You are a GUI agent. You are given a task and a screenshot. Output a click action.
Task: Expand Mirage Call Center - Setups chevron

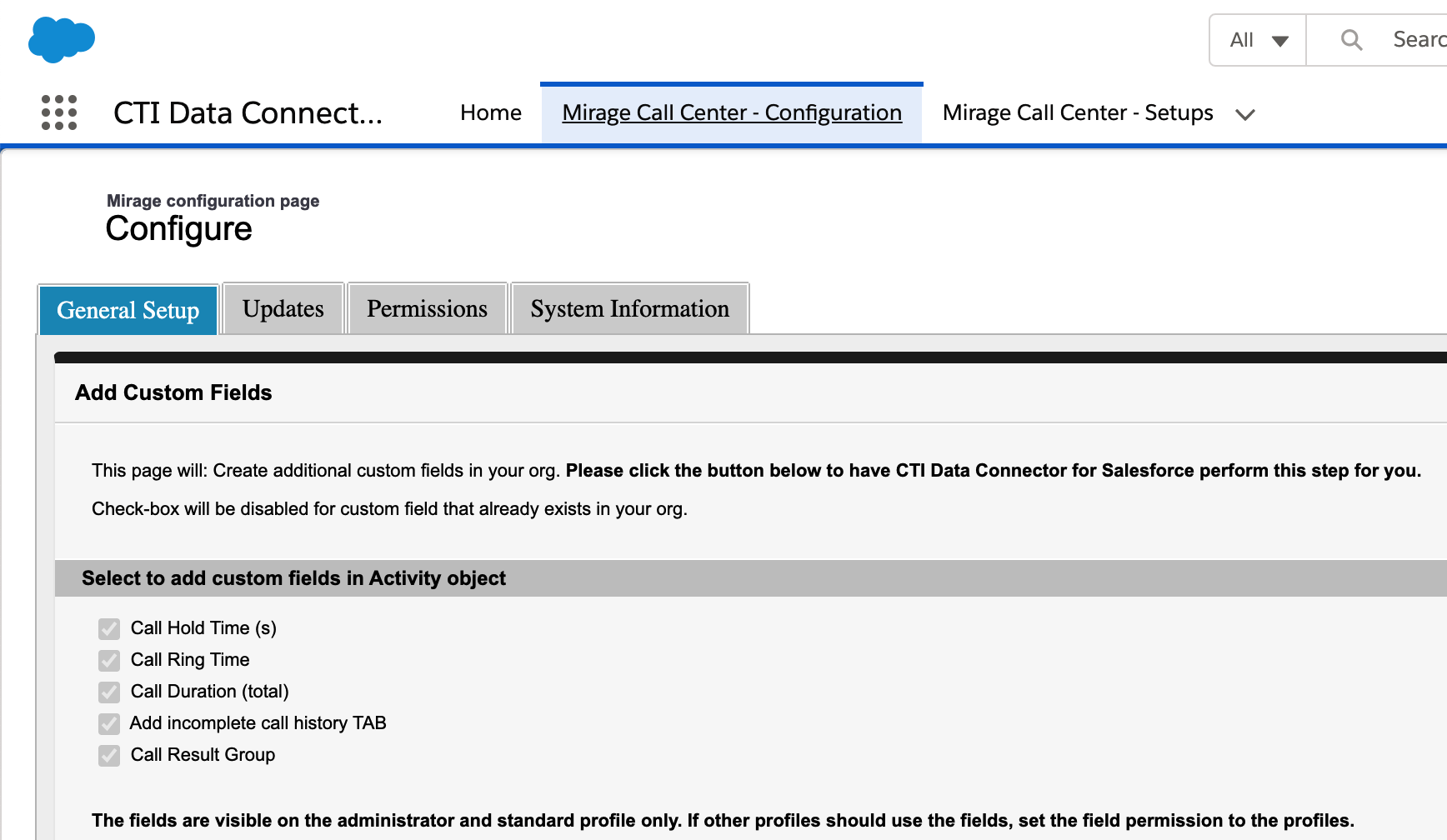(1245, 114)
